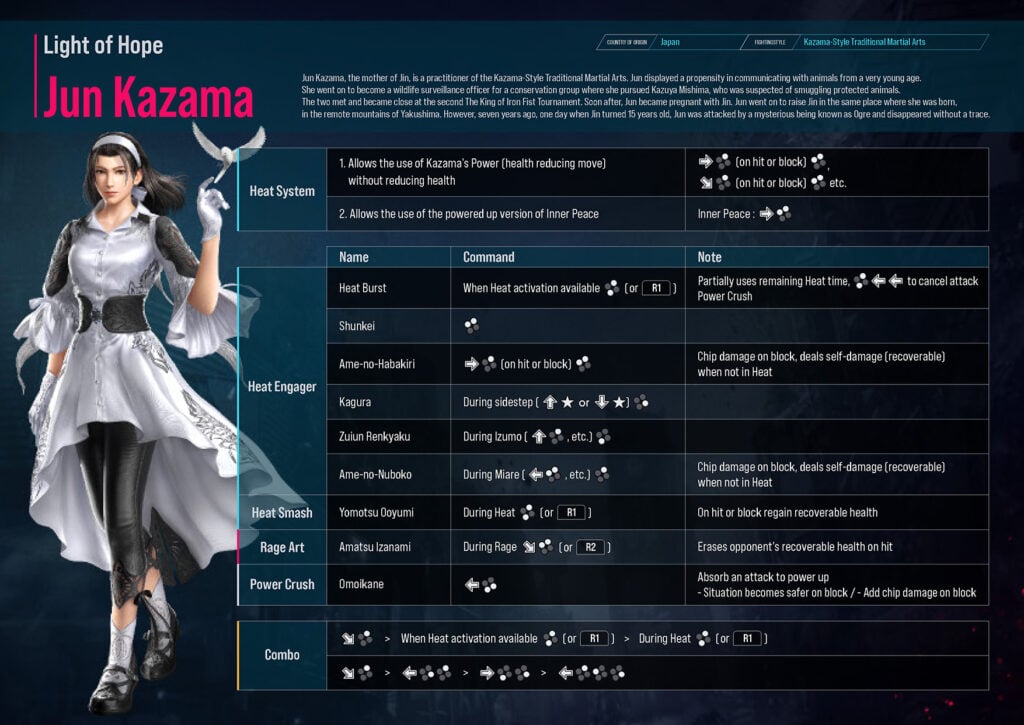Click the forward arrow beside Inner Peace note
Viewport: 1024px width, 725px height.
[766, 214]
